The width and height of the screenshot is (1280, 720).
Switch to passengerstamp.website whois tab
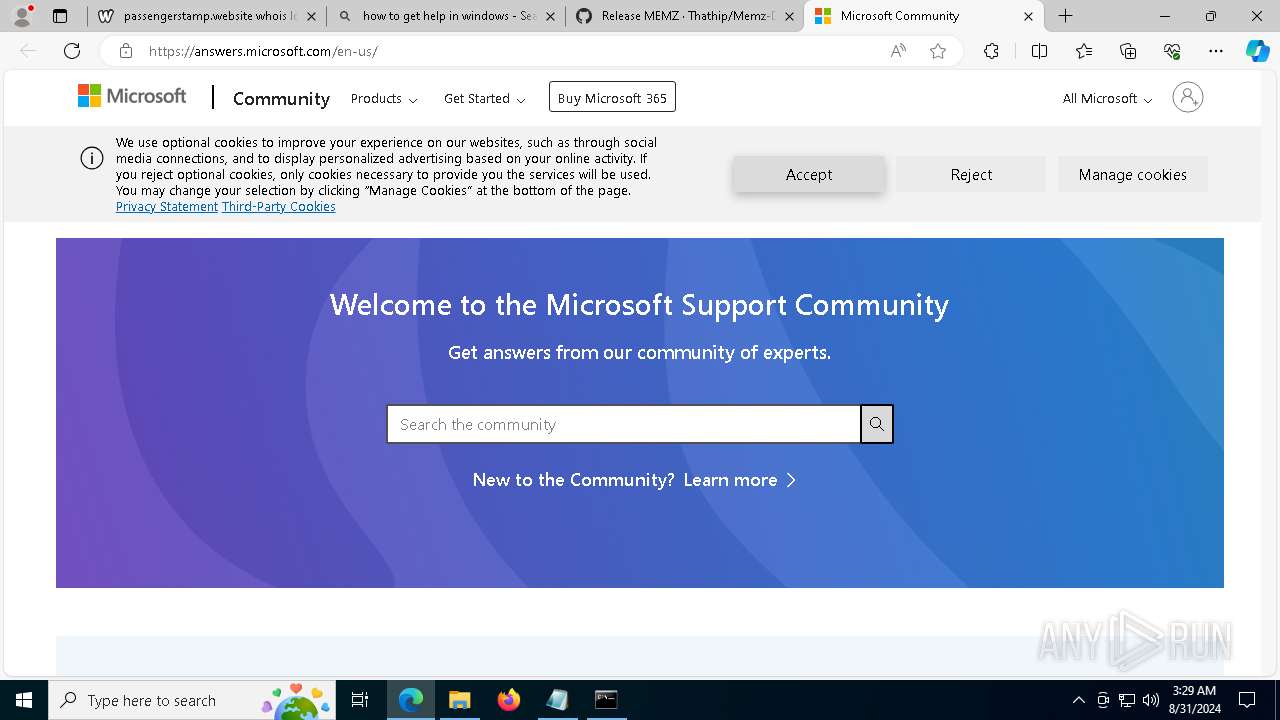207,16
